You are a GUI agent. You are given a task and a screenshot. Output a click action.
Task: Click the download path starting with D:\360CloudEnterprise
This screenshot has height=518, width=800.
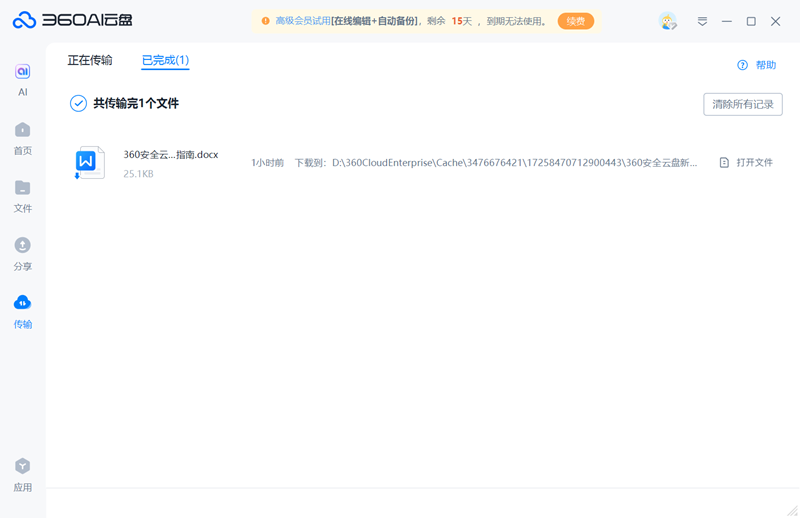[x=514, y=163]
